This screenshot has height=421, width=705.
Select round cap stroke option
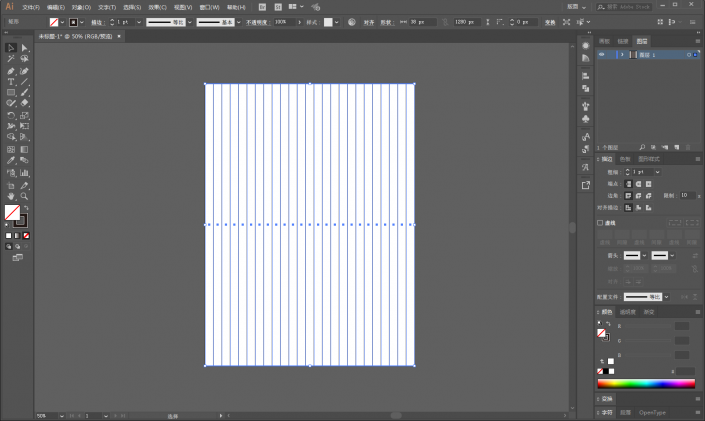(x=638, y=184)
